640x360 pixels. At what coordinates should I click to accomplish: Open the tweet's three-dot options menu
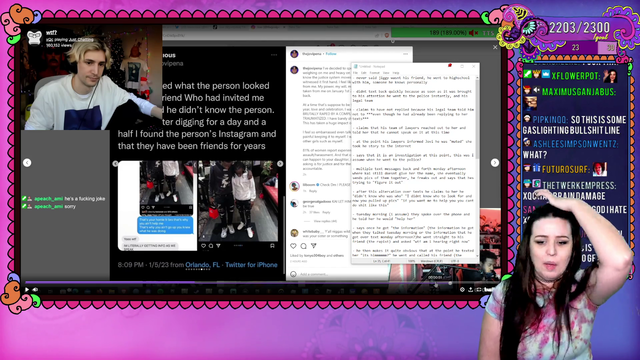coord(274,55)
